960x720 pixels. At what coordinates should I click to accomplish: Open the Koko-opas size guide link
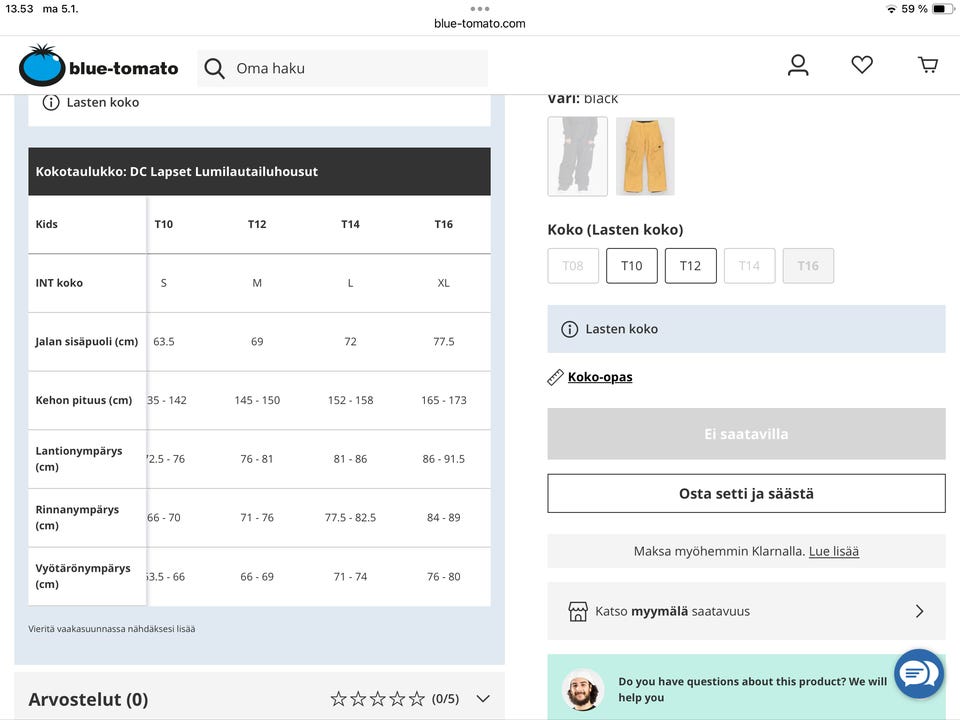coord(600,377)
